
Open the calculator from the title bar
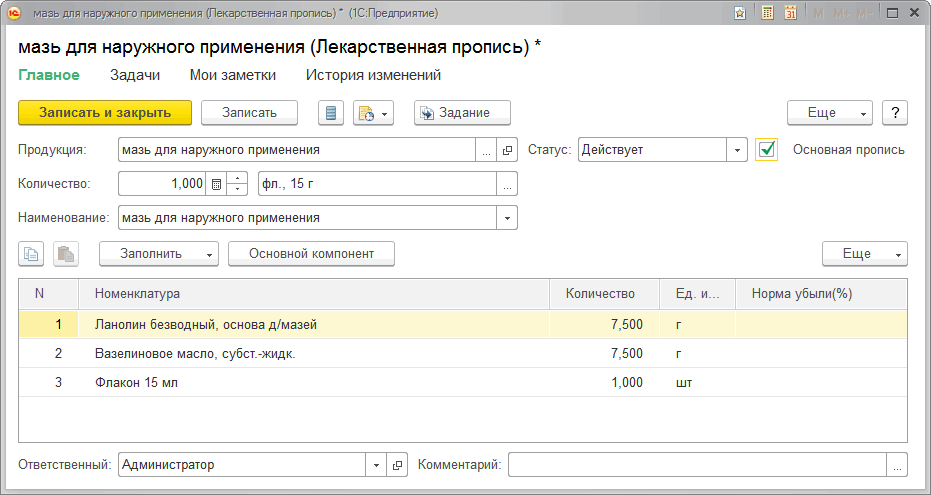coord(767,14)
